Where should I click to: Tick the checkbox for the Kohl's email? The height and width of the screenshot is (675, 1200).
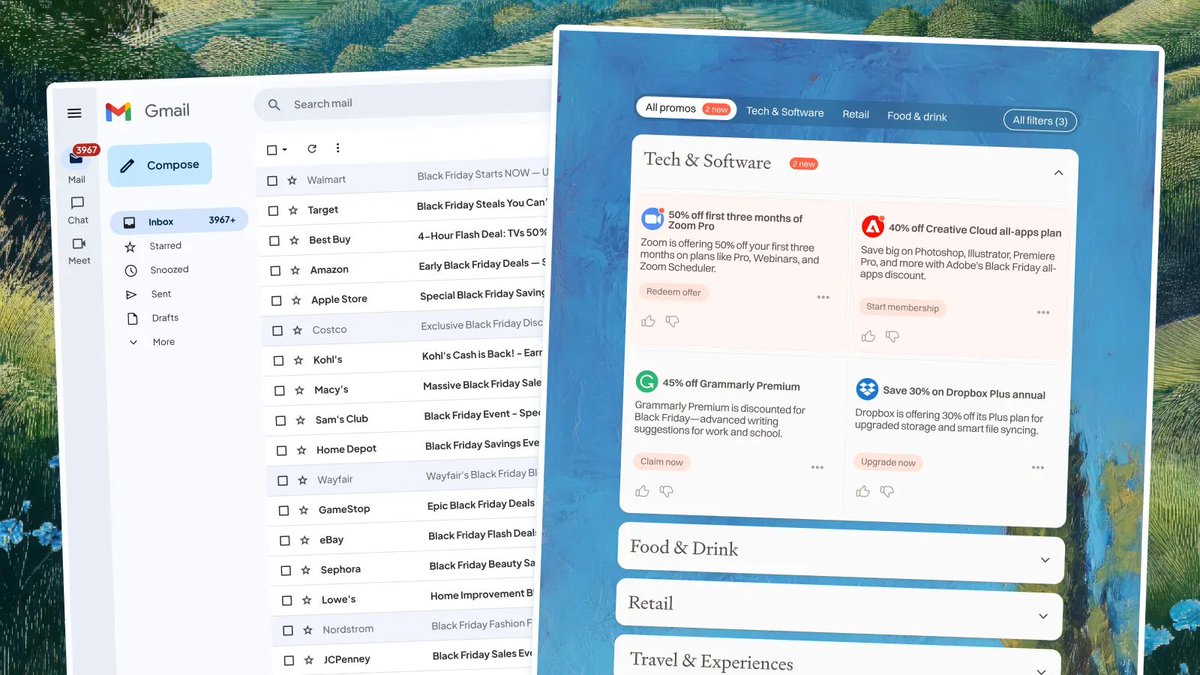point(278,360)
